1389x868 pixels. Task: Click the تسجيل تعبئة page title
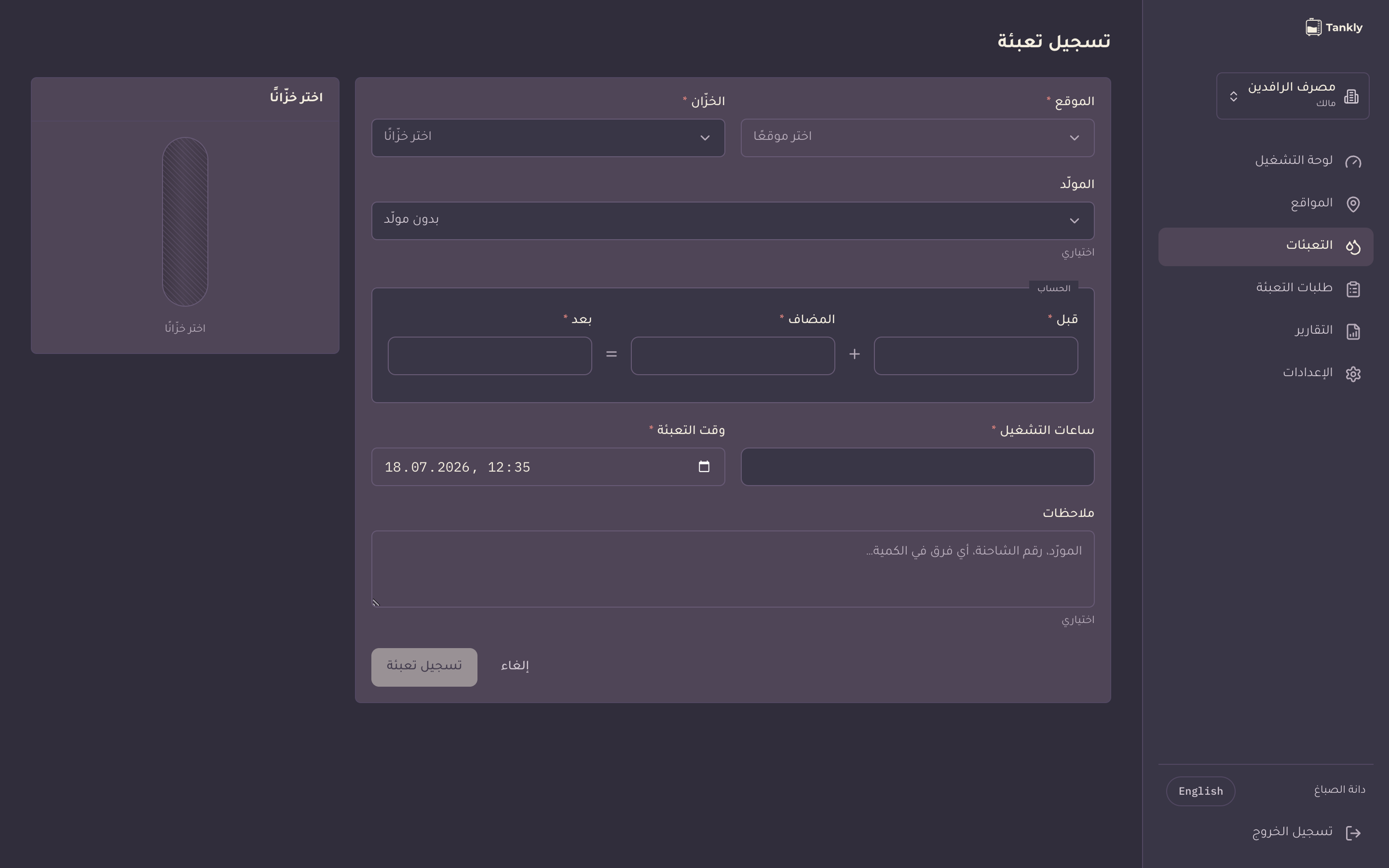point(1054,41)
